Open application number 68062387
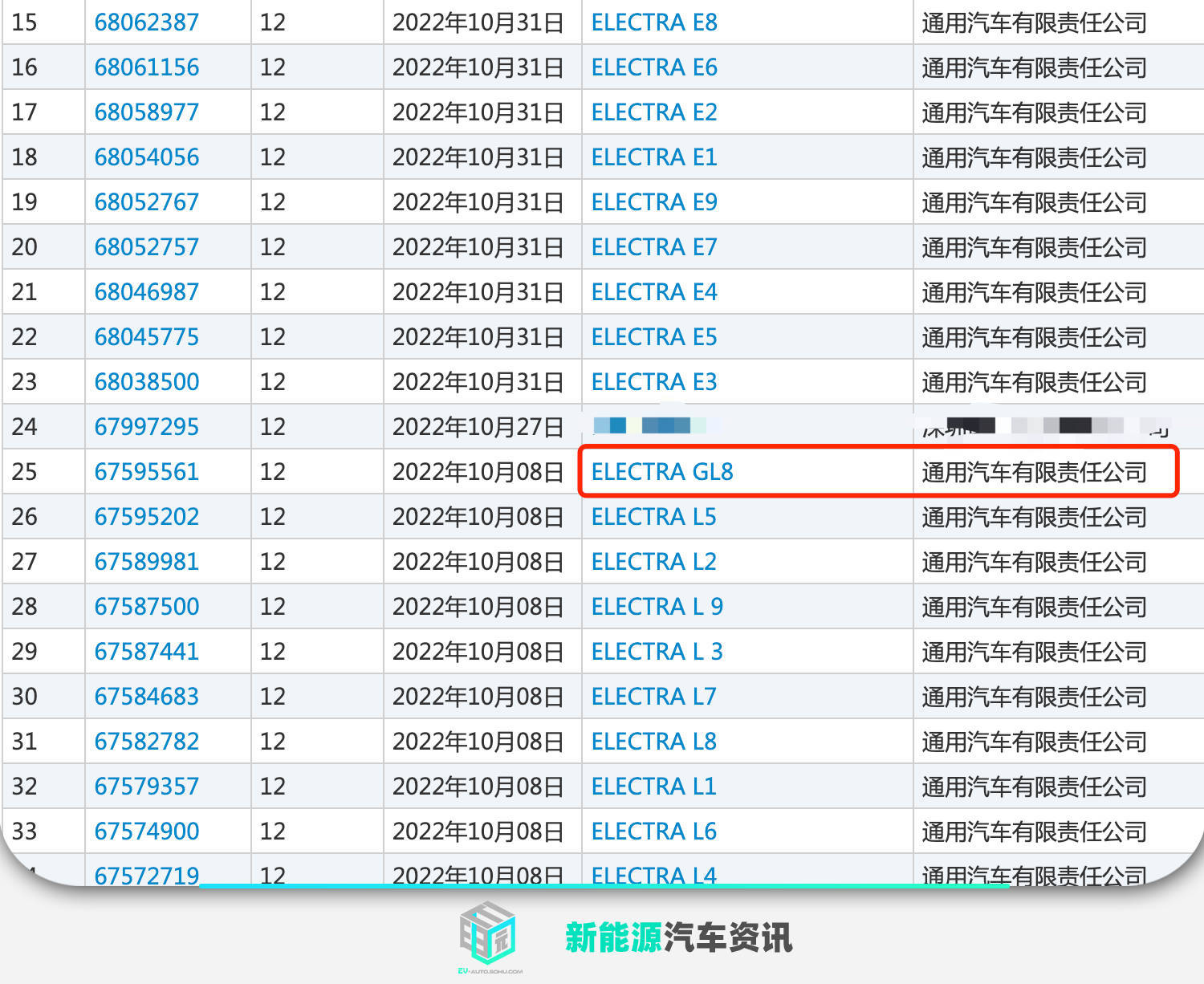Viewport: 1204px width, 984px height. click(x=146, y=22)
